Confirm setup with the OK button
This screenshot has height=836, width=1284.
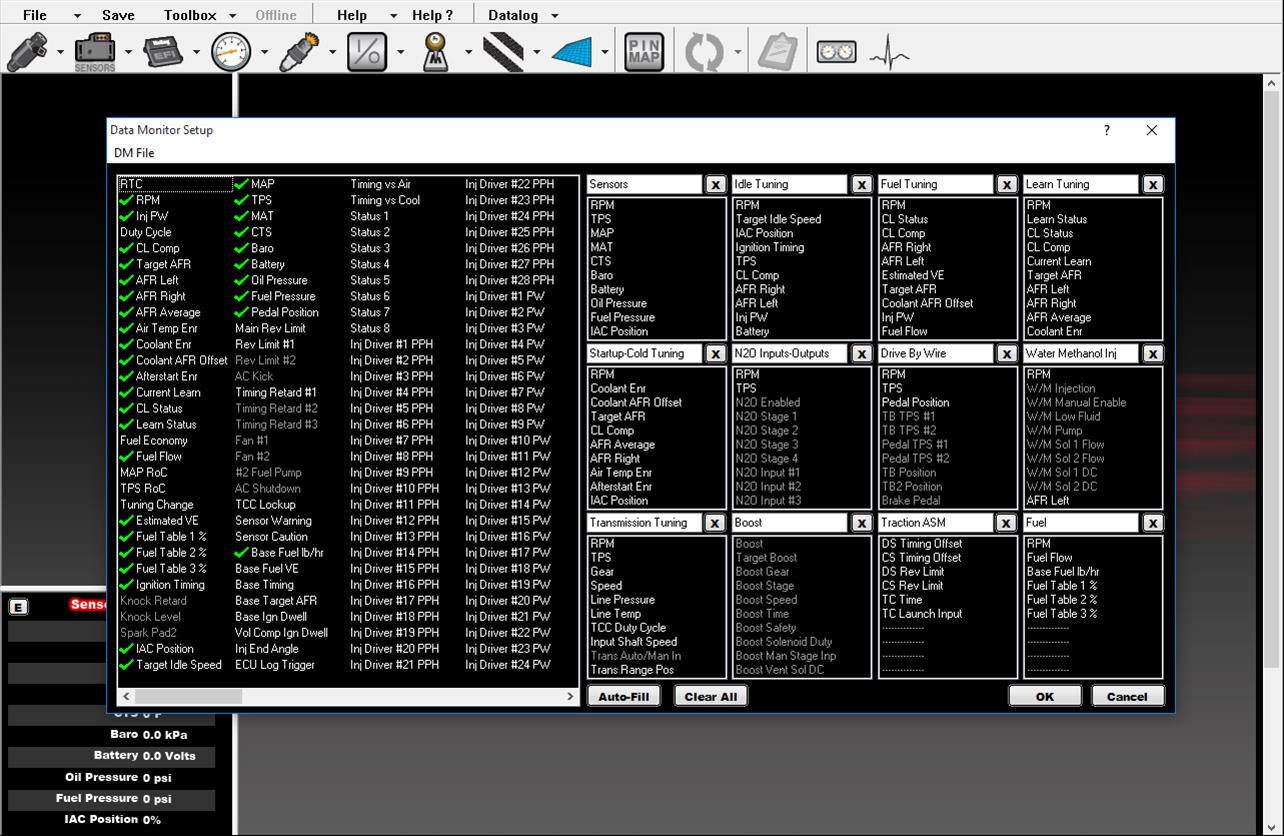(1045, 697)
